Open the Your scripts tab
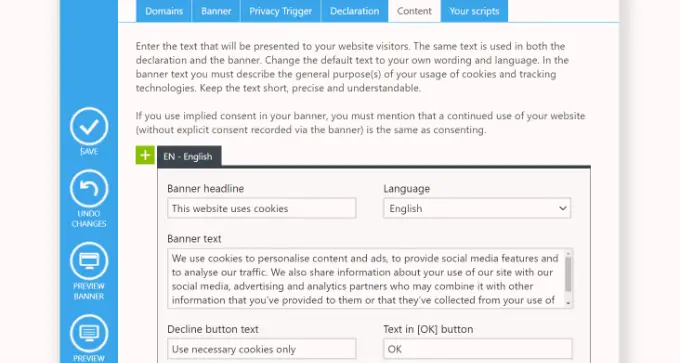Screen dimensions: 680x363 coord(474,11)
